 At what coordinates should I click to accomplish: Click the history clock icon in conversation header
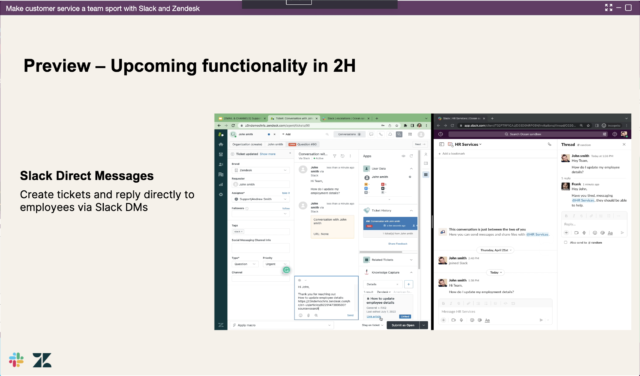342,156
